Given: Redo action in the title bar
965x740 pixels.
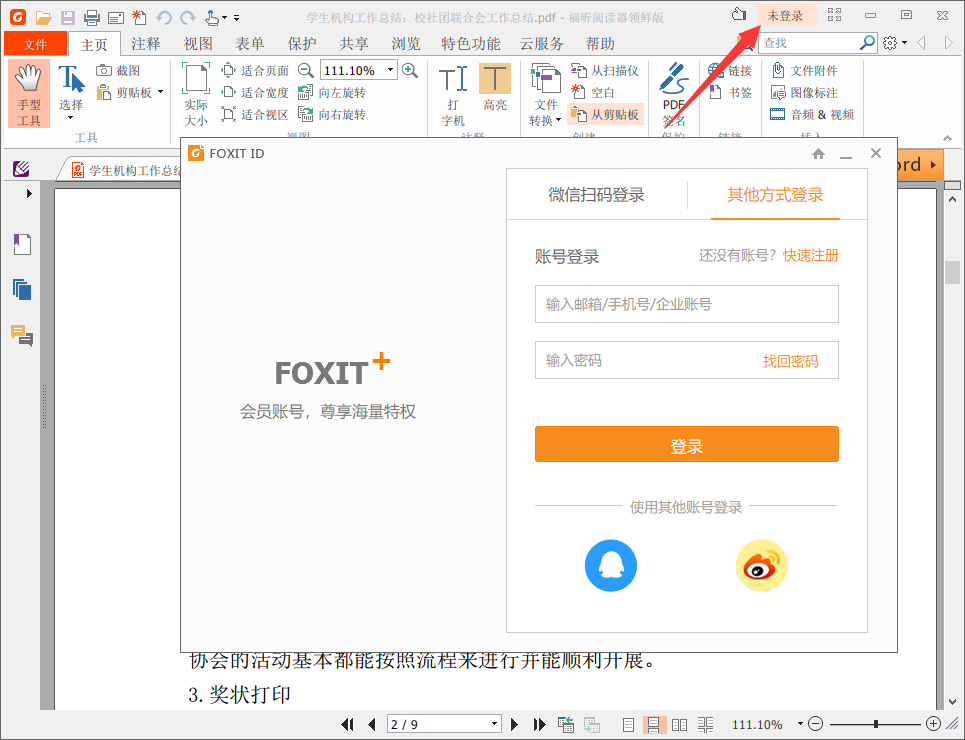Looking at the screenshot, I should 188,17.
